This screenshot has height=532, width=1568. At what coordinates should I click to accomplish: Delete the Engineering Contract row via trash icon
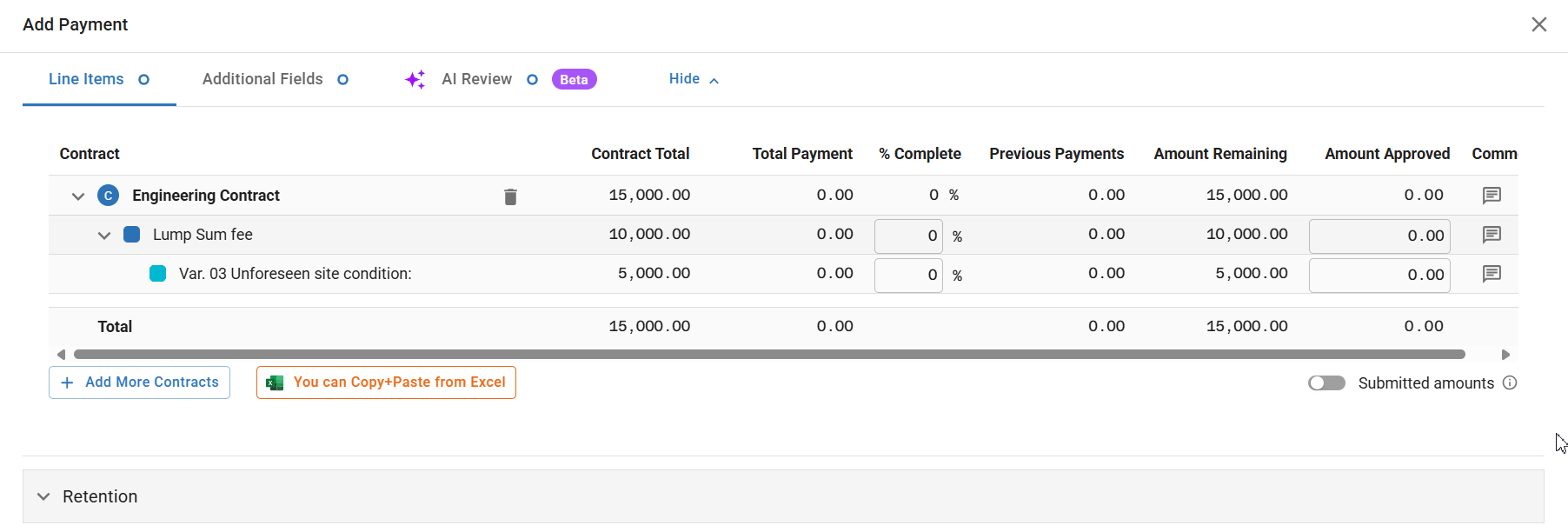click(510, 196)
